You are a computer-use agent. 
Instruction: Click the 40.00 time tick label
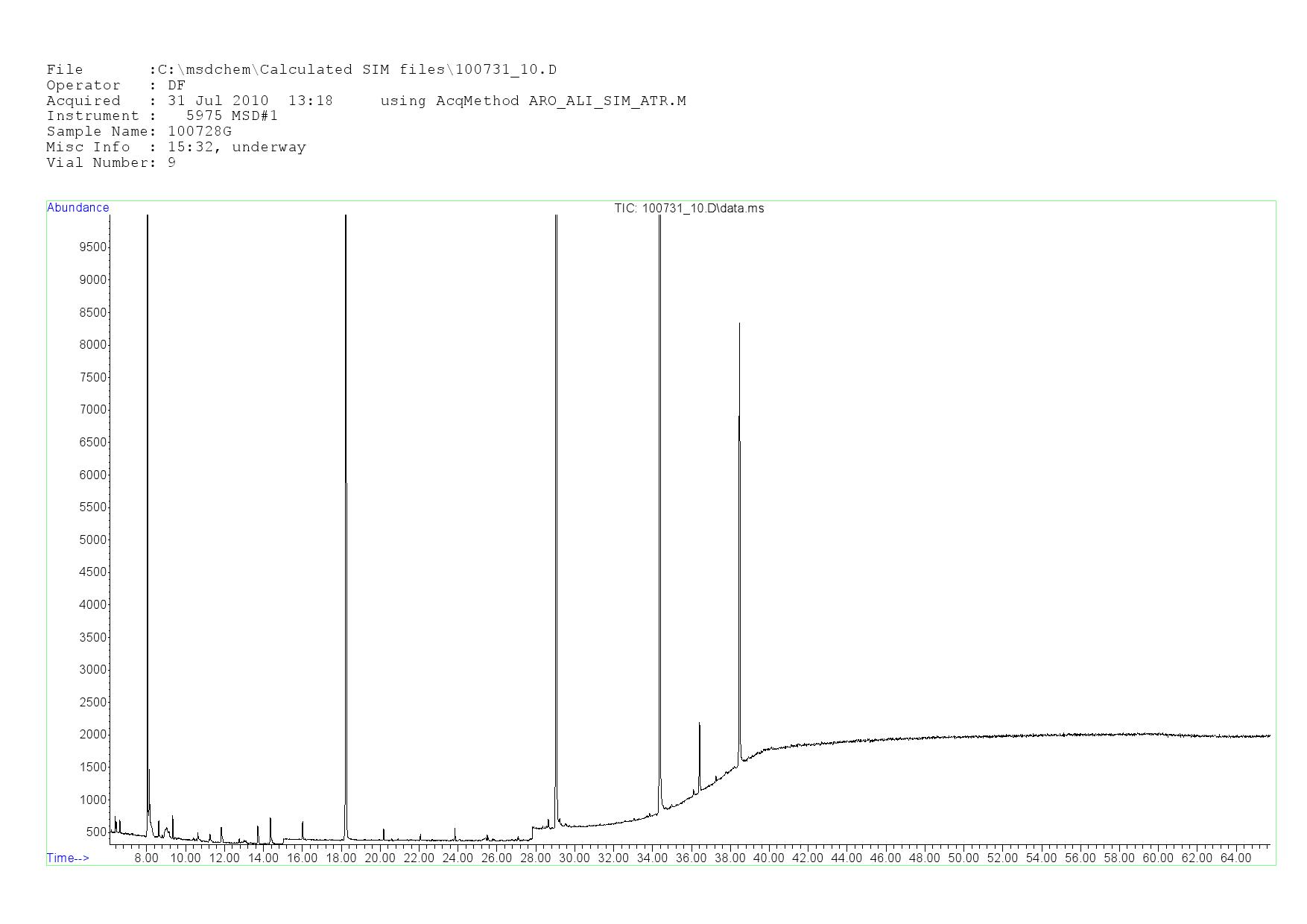coord(768,858)
